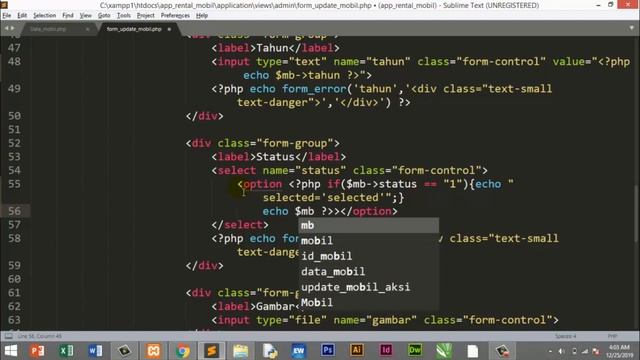Image resolution: width=640 pixels, height=360 pixels.
Task: Open the Edit menu
Action: pyautogui.click(x=22, y=16)
